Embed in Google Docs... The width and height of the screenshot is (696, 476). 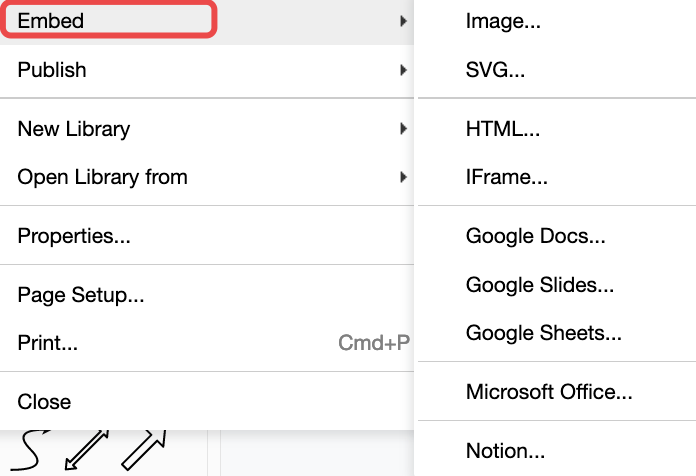tap(535, 237)
